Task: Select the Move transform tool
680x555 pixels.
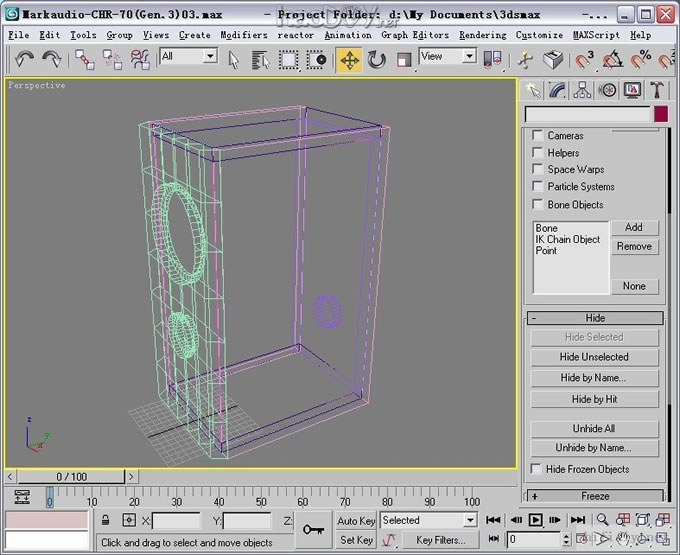Action: click(x=349, y=60)
